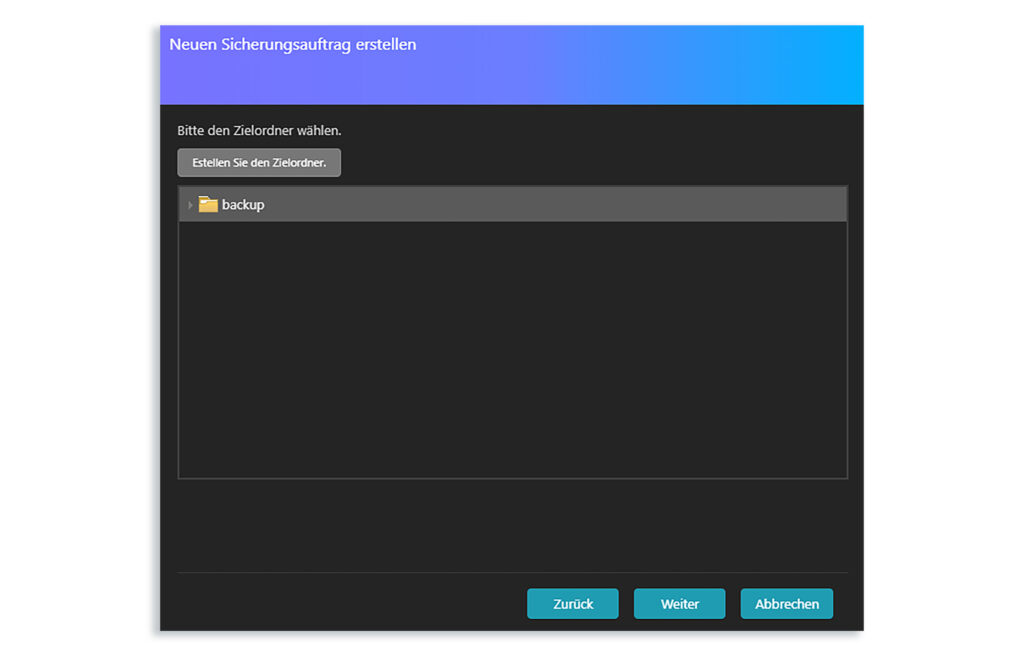Click the folder symbol beside 'backup'
Viewport: 1024px width, 663px height.
pos(207,204)
